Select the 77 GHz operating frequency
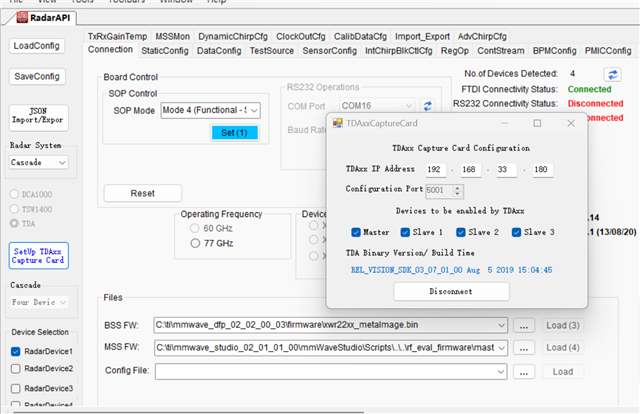The image size is (640, 414). coord(195,243)
